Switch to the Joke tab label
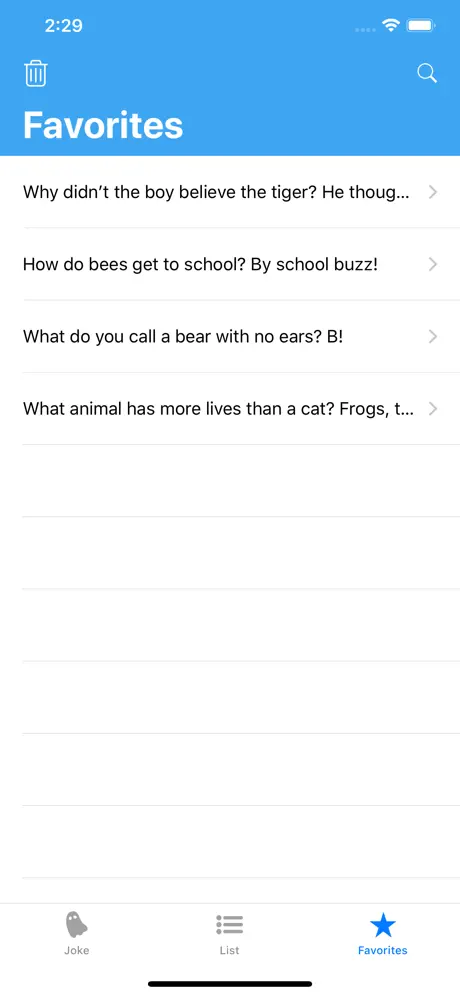Screen dimensions: 460x996 pos(76,950)
